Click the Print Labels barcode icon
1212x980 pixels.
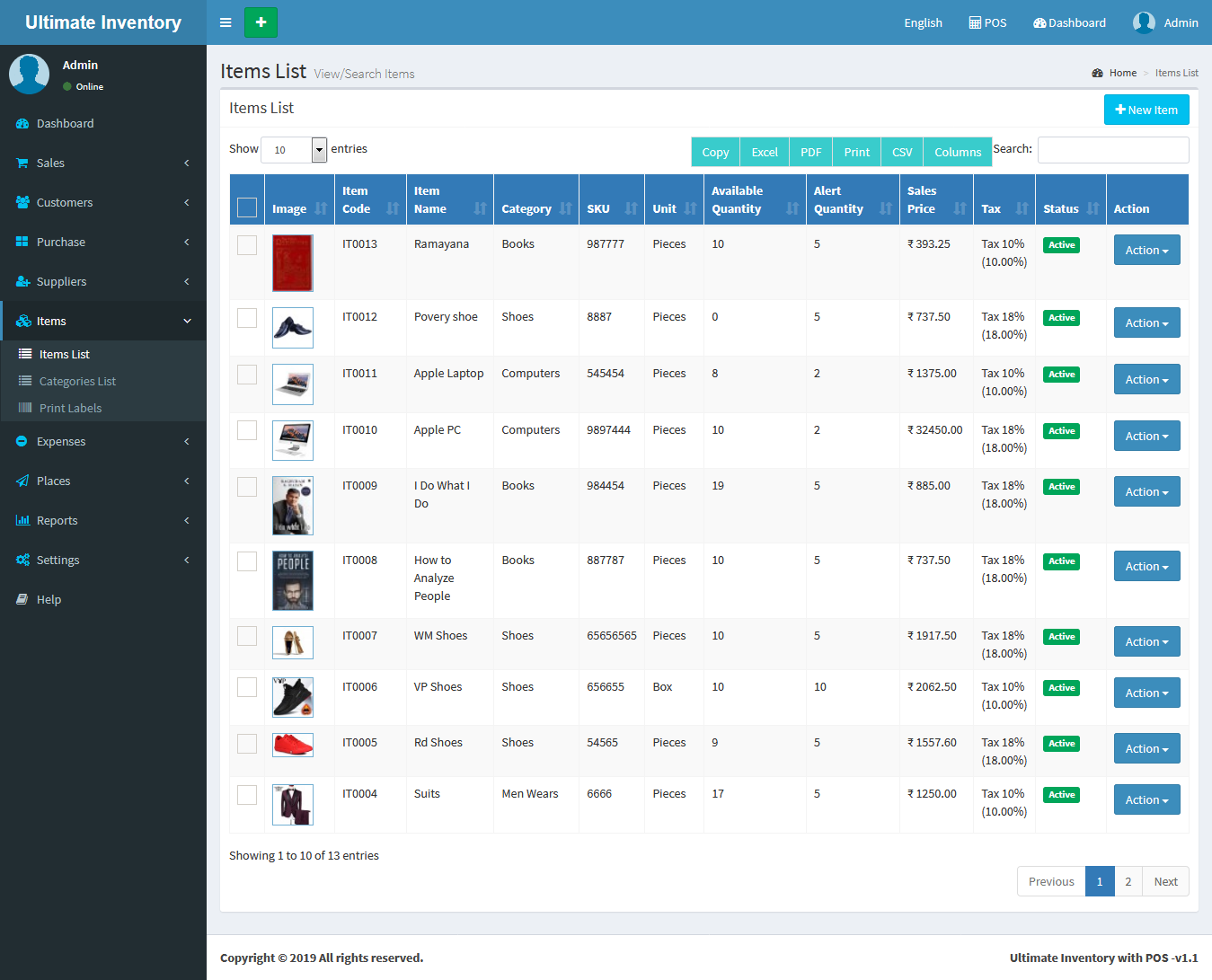pos(25,408)
